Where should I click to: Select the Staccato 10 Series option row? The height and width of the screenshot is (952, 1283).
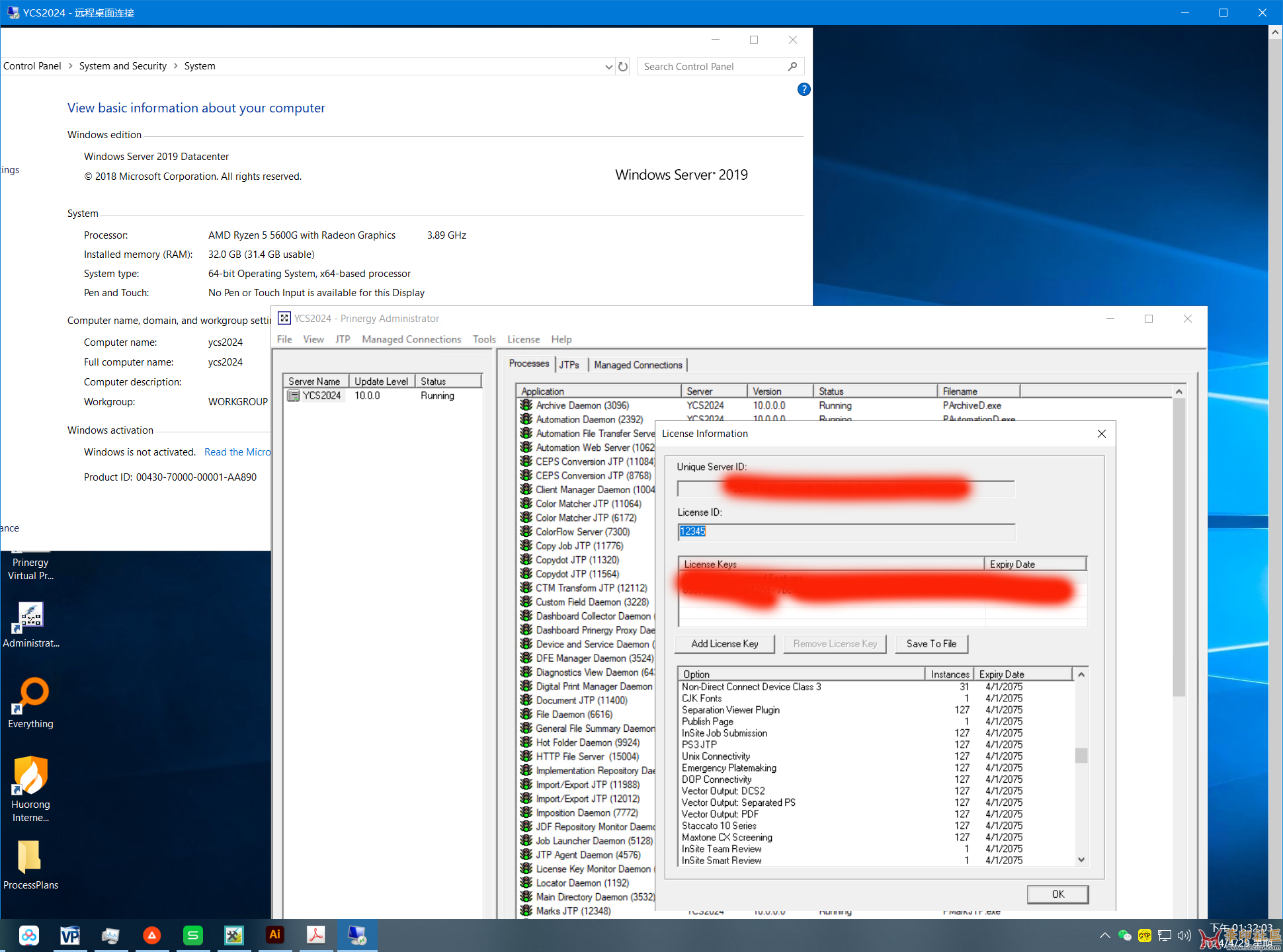tap(876, 826)
